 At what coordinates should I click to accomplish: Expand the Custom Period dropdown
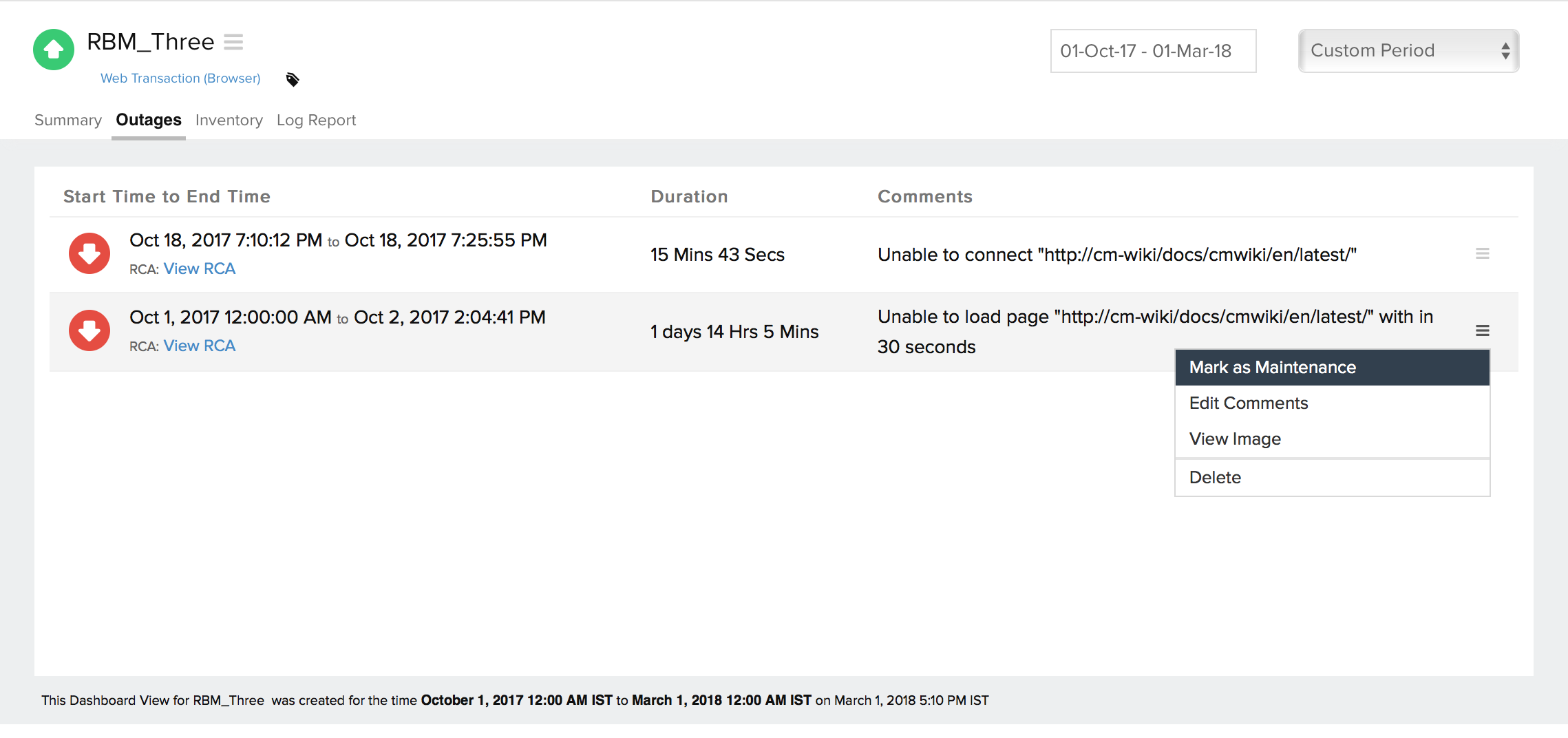[x=1408, y=51]
